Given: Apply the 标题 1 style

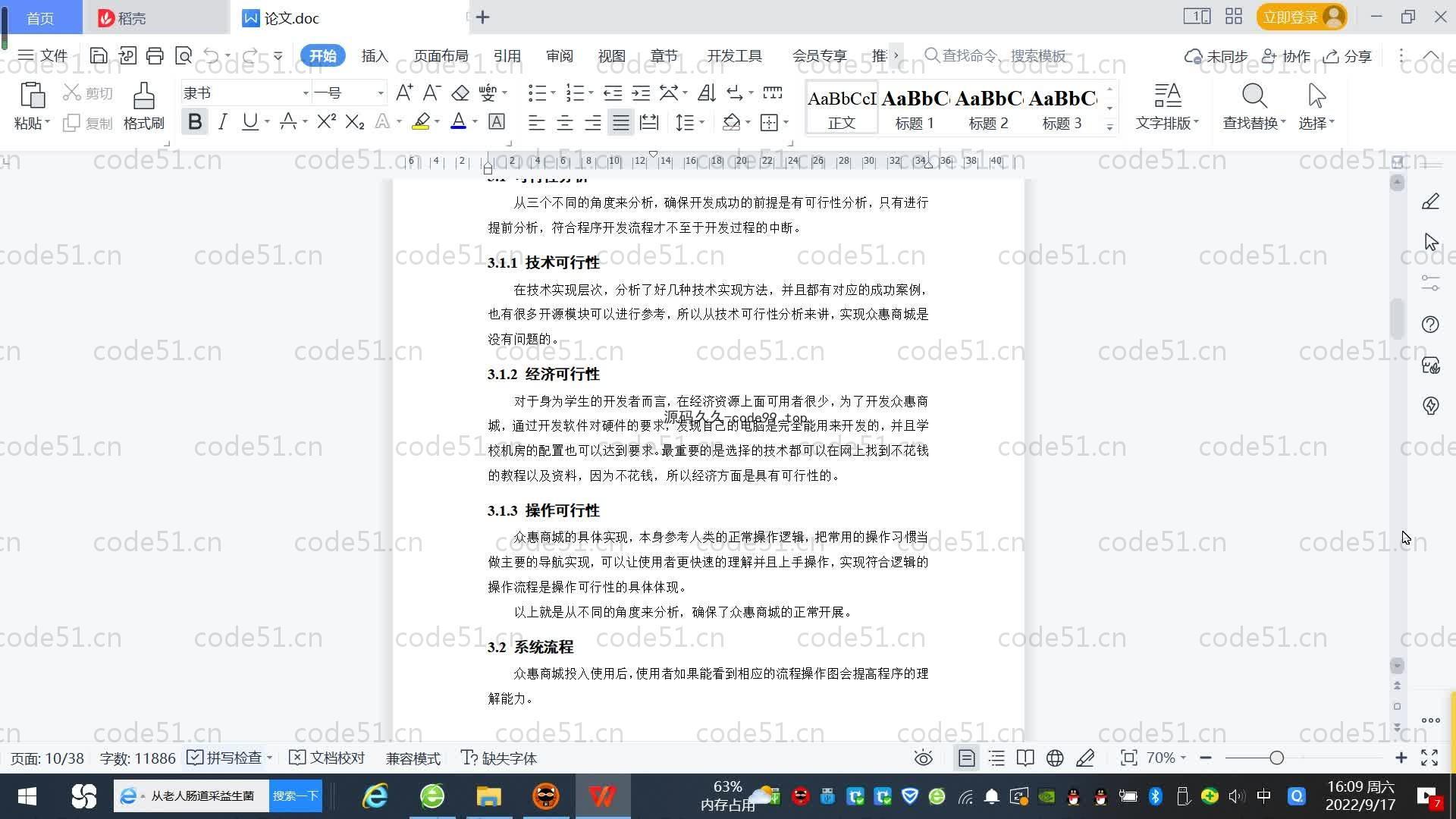Looking at the screenshot, I should (915, 108).
